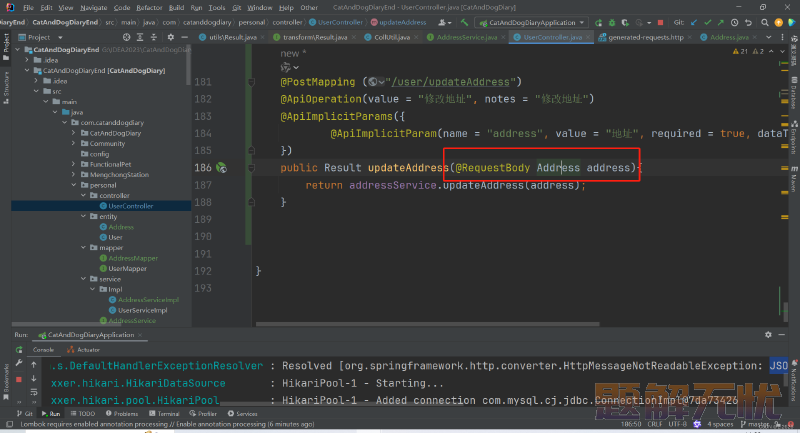This screenshot has height=433, width=800.
Task: Show Git history clock icon
Action: pos(735,22)
